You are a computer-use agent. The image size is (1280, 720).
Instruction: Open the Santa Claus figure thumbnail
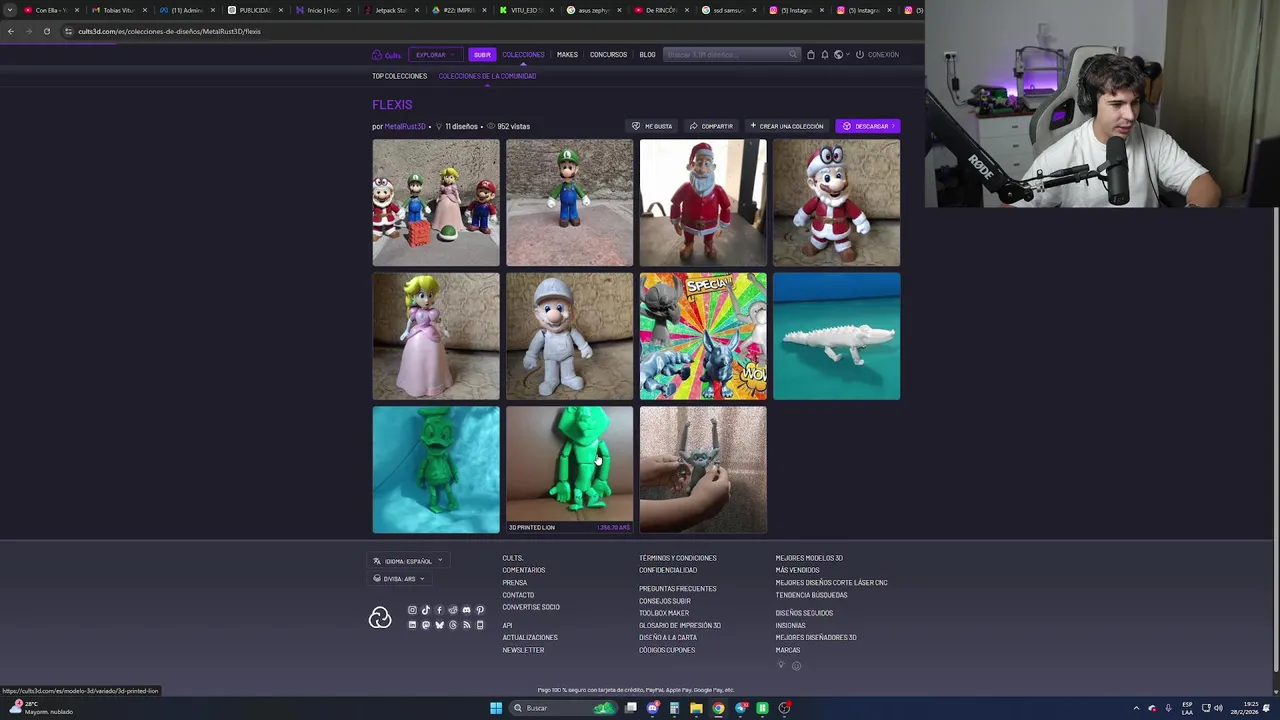point(703,203)
